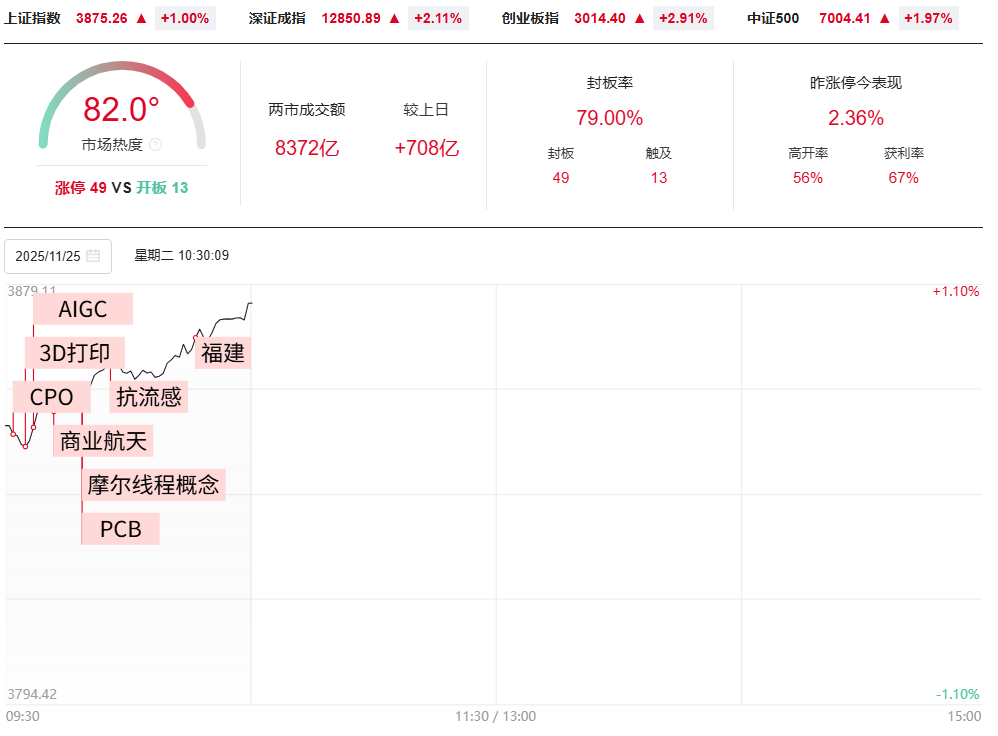This screenshot has width=998, height=736.
Task: Click the calendar icon in date field
Action: point(93,256)
